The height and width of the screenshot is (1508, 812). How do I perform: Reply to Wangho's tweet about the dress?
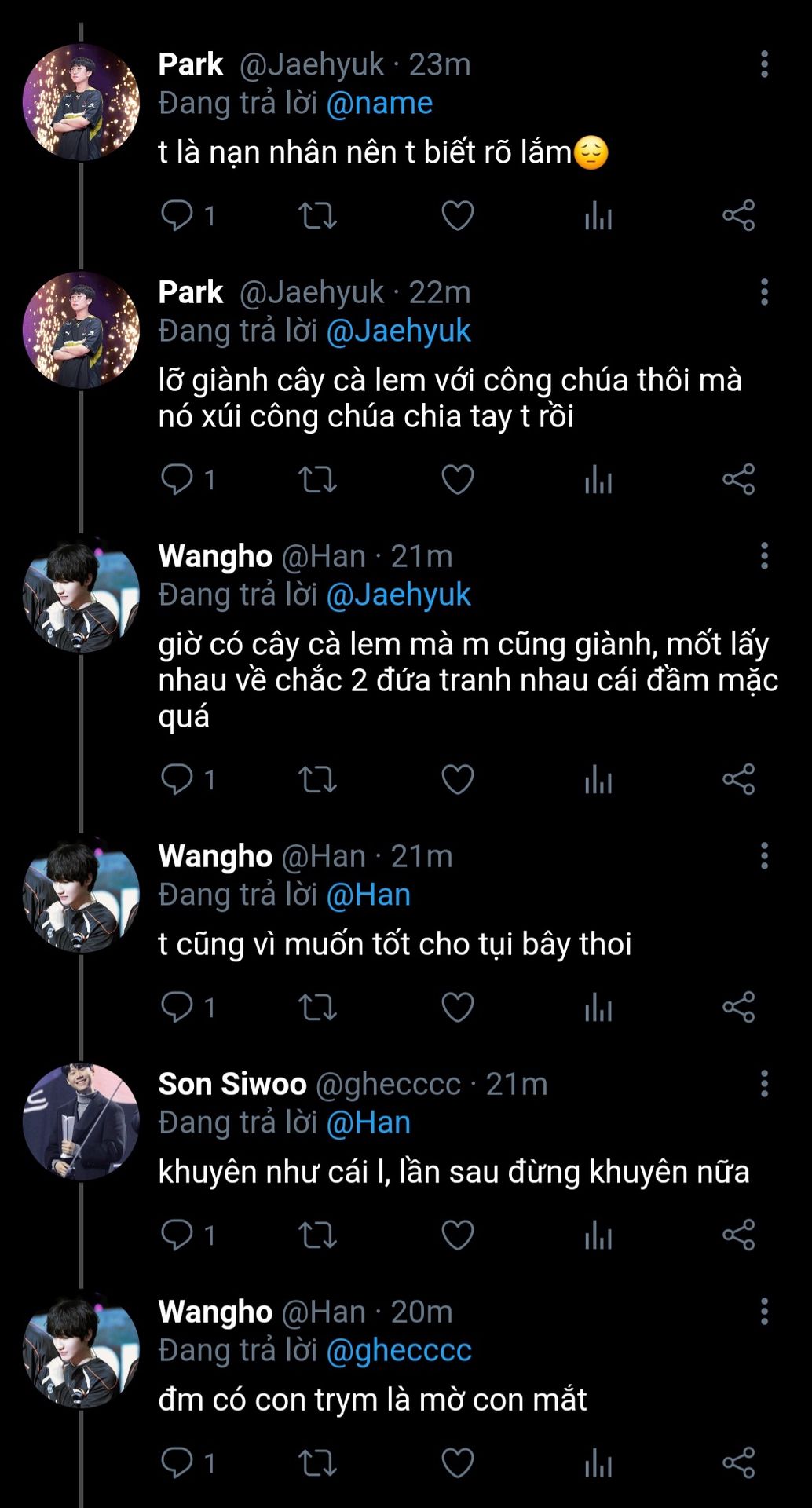177,779
